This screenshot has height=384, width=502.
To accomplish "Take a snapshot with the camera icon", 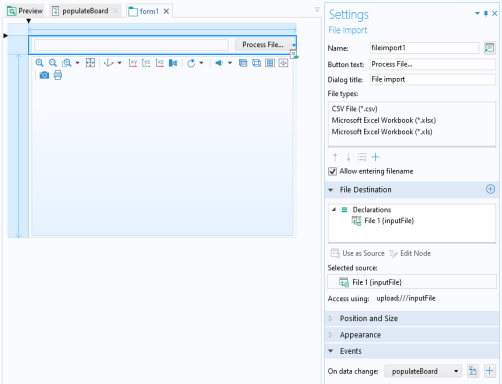I will [x=44, y=75].
